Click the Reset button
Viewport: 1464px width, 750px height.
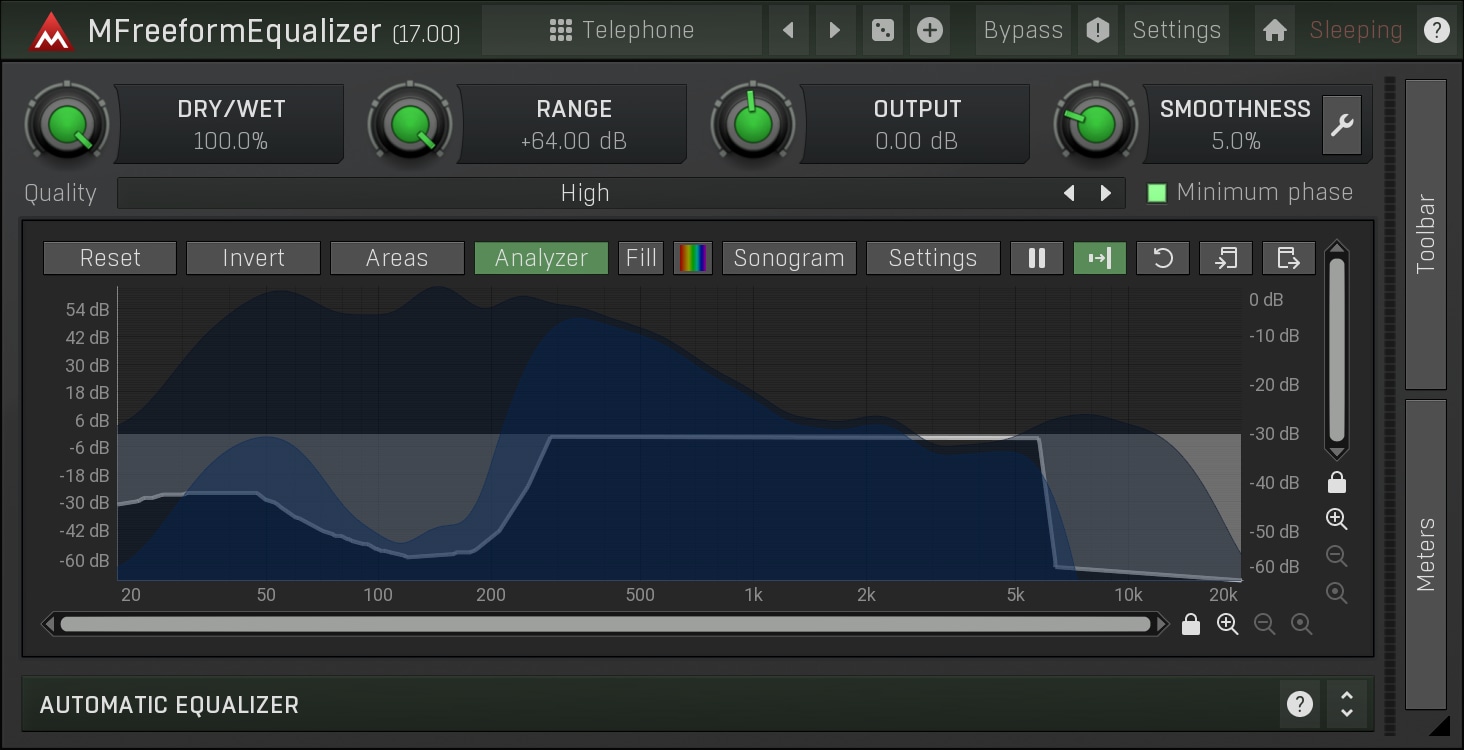click(x=110, y=258)
